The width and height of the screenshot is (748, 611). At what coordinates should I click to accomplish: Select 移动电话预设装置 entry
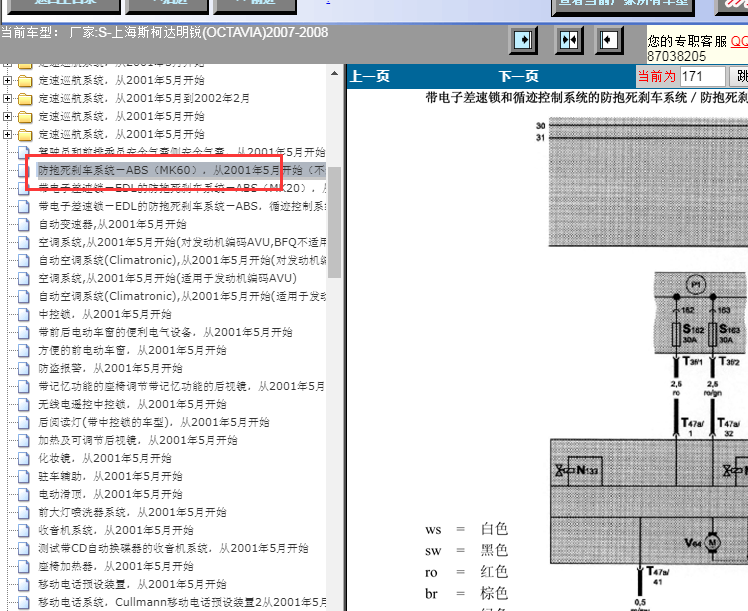132,584
